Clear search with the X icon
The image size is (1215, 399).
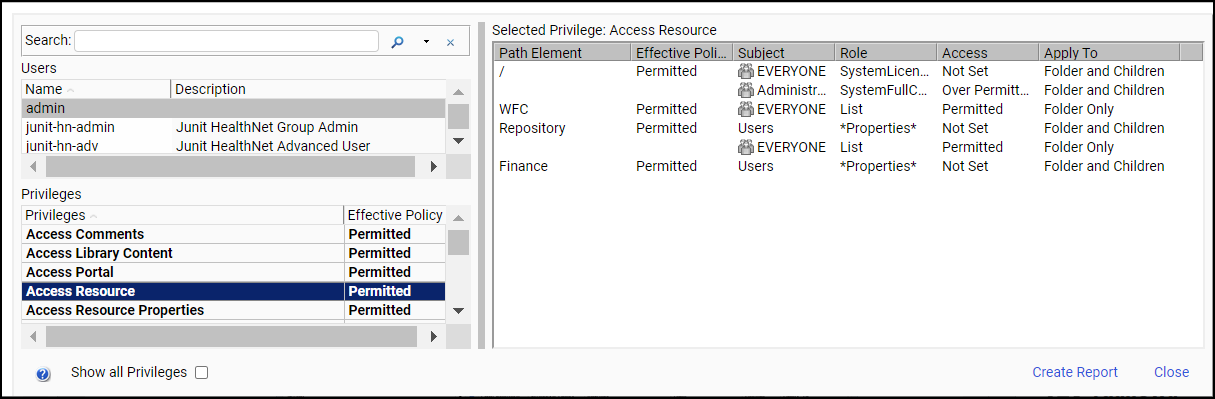coord(450,42)
